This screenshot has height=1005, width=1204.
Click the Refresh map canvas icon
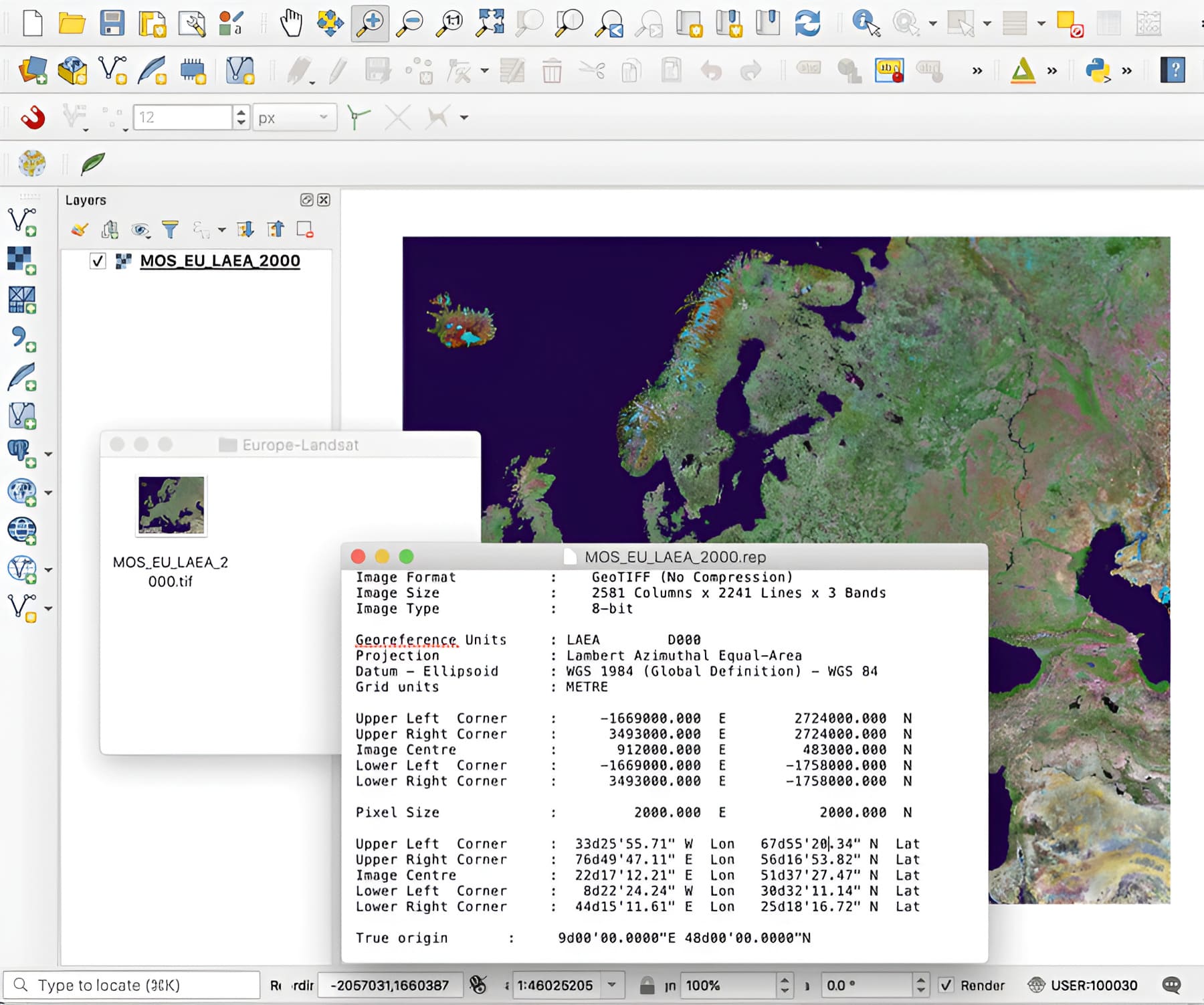(808, 22)
